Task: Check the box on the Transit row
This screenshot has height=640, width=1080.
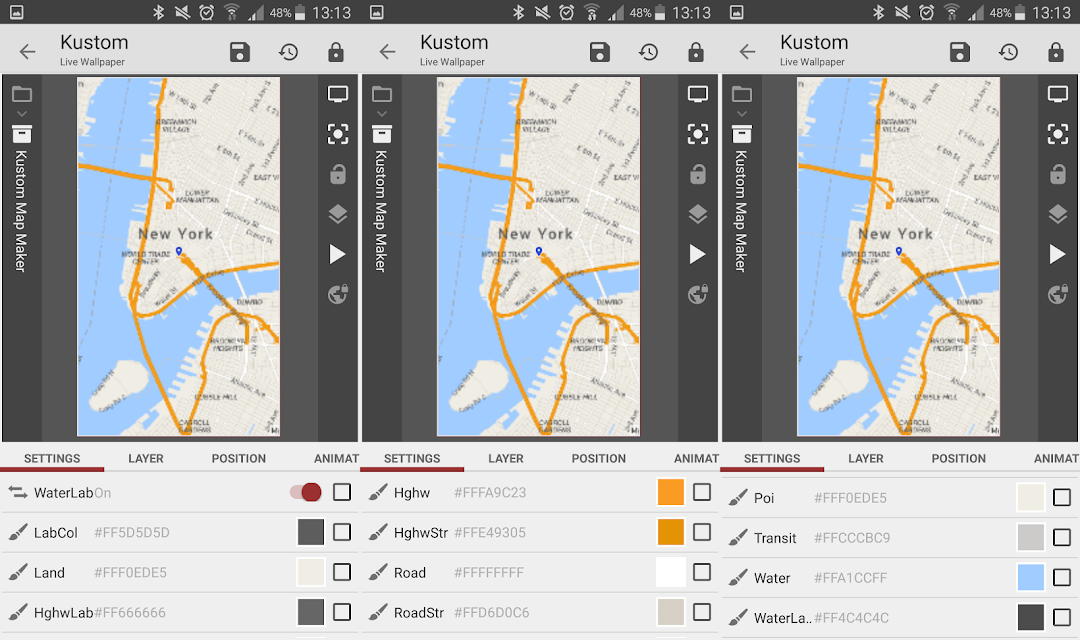Action: tap(1062, 537)
